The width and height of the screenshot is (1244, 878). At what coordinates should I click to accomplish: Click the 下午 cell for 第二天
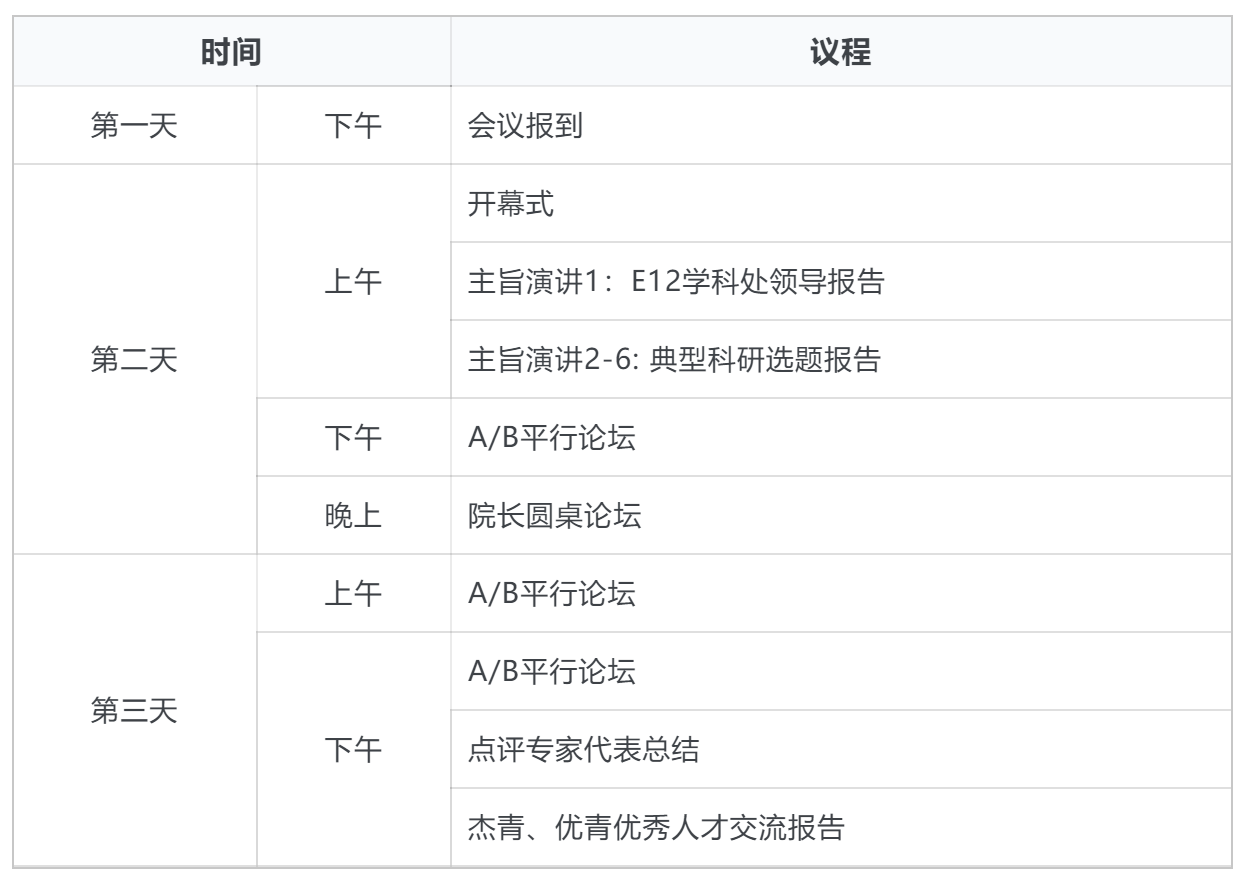354,438
